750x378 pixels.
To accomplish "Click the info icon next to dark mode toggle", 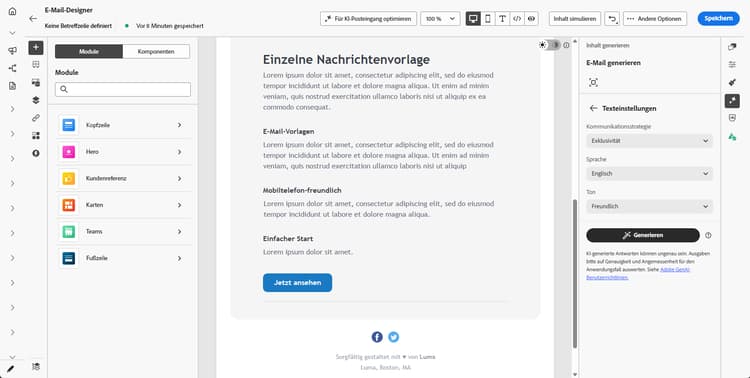I will pyautogui.click(x=566, y=45).
